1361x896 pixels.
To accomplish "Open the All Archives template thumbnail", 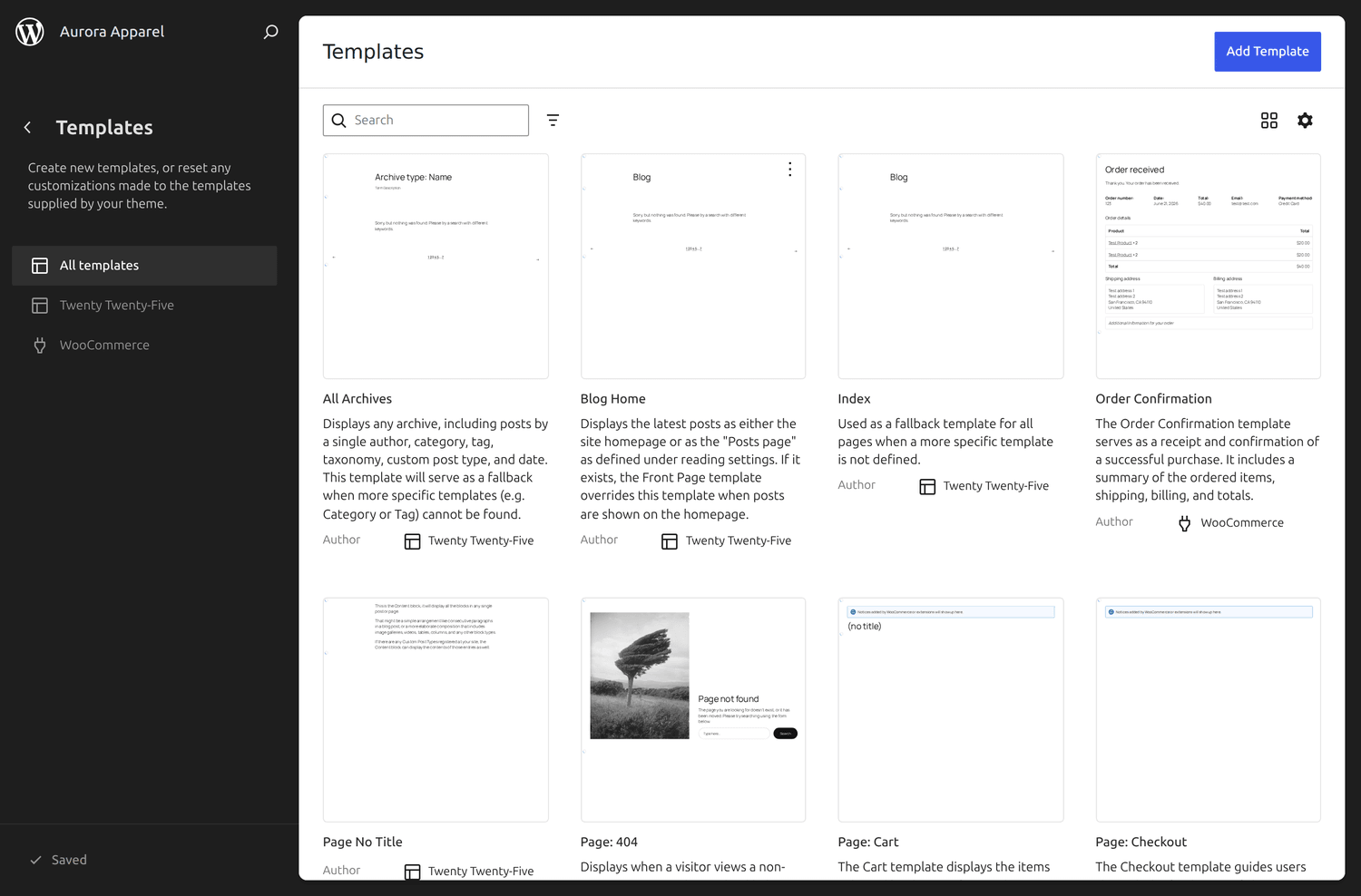I will (436, 267).
